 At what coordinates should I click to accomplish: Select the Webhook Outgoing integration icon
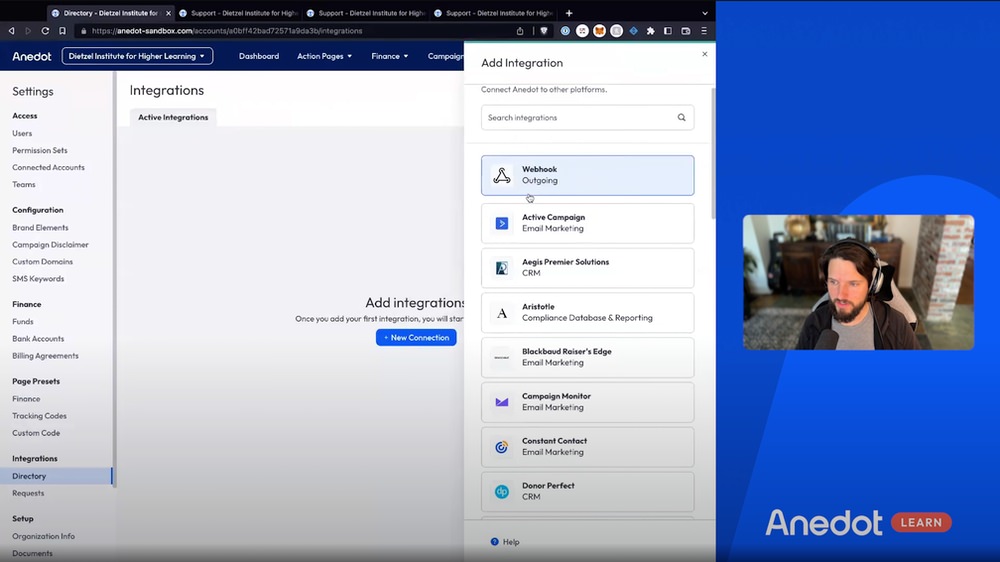(x=502, y=175)
